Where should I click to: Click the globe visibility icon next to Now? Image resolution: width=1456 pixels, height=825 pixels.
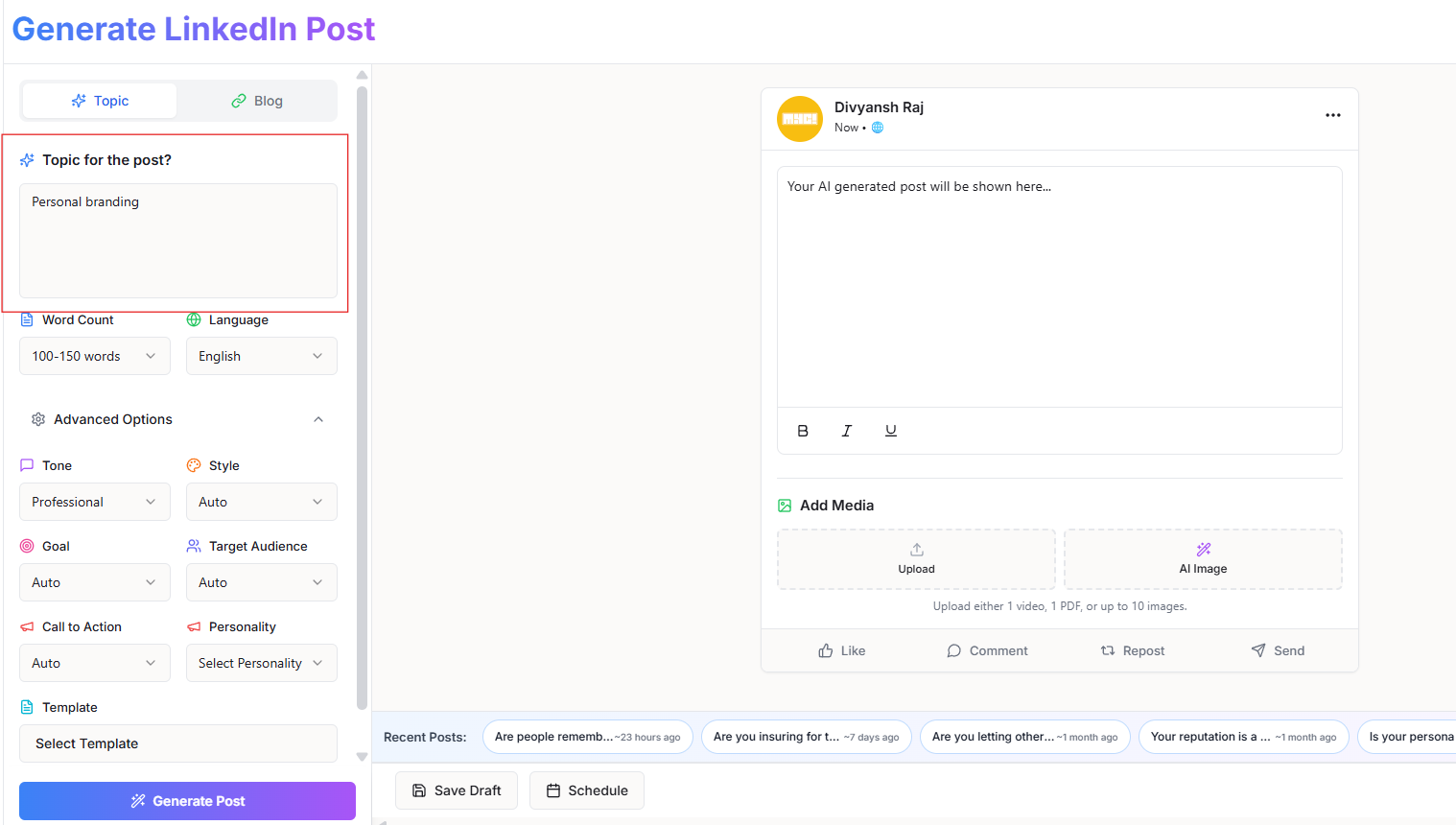coord(878,128)
